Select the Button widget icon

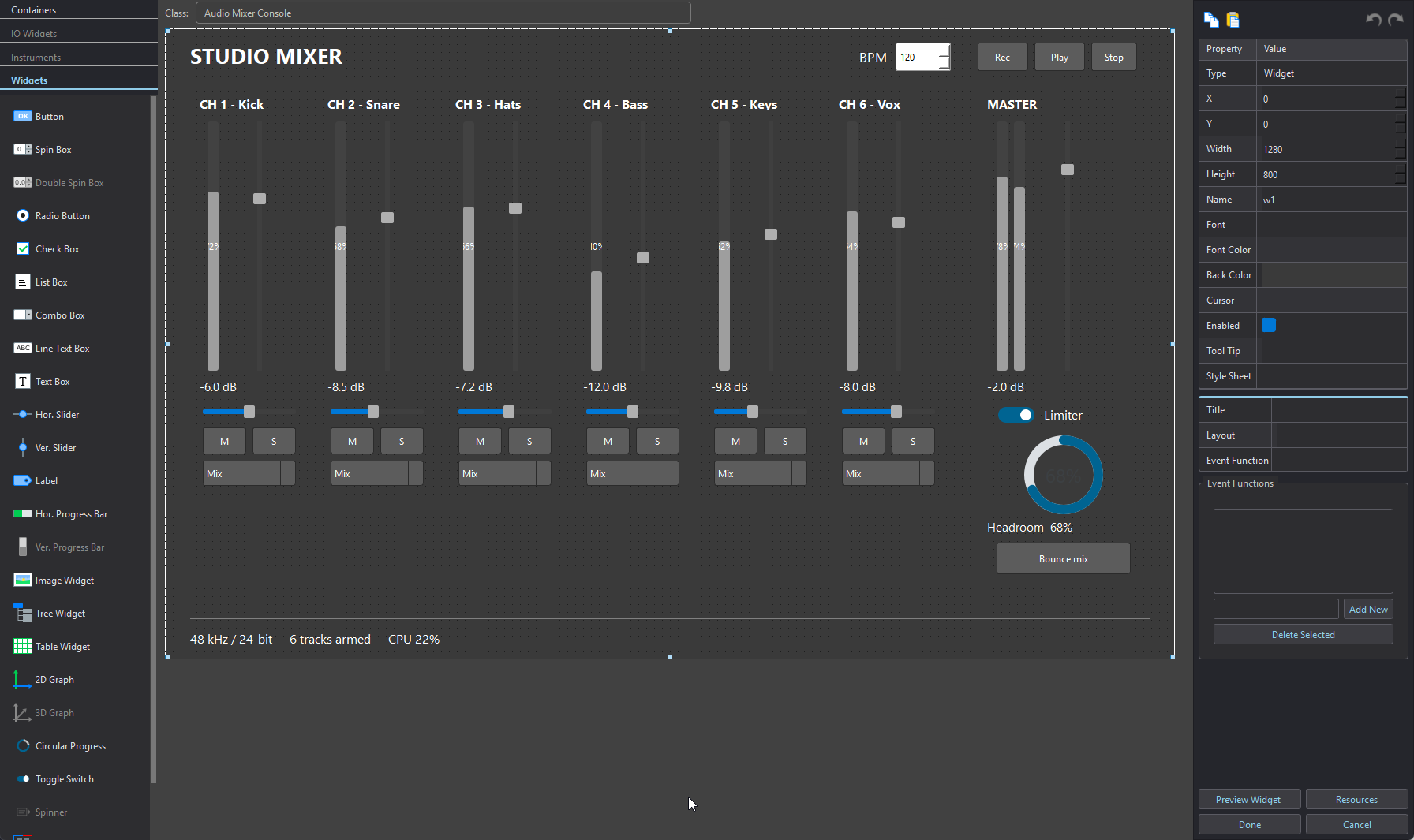[x=23, y=116]
